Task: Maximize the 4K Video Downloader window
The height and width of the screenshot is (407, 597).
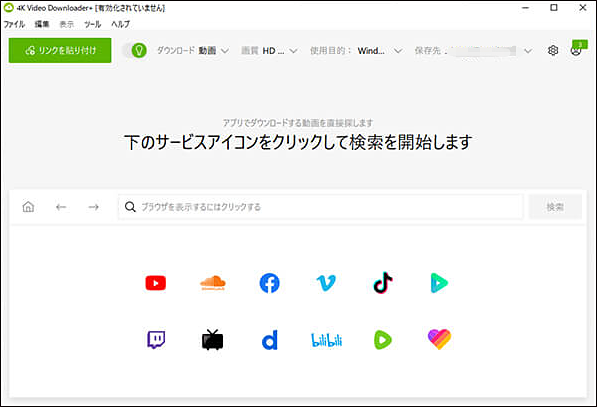Action: pos(554,8)
